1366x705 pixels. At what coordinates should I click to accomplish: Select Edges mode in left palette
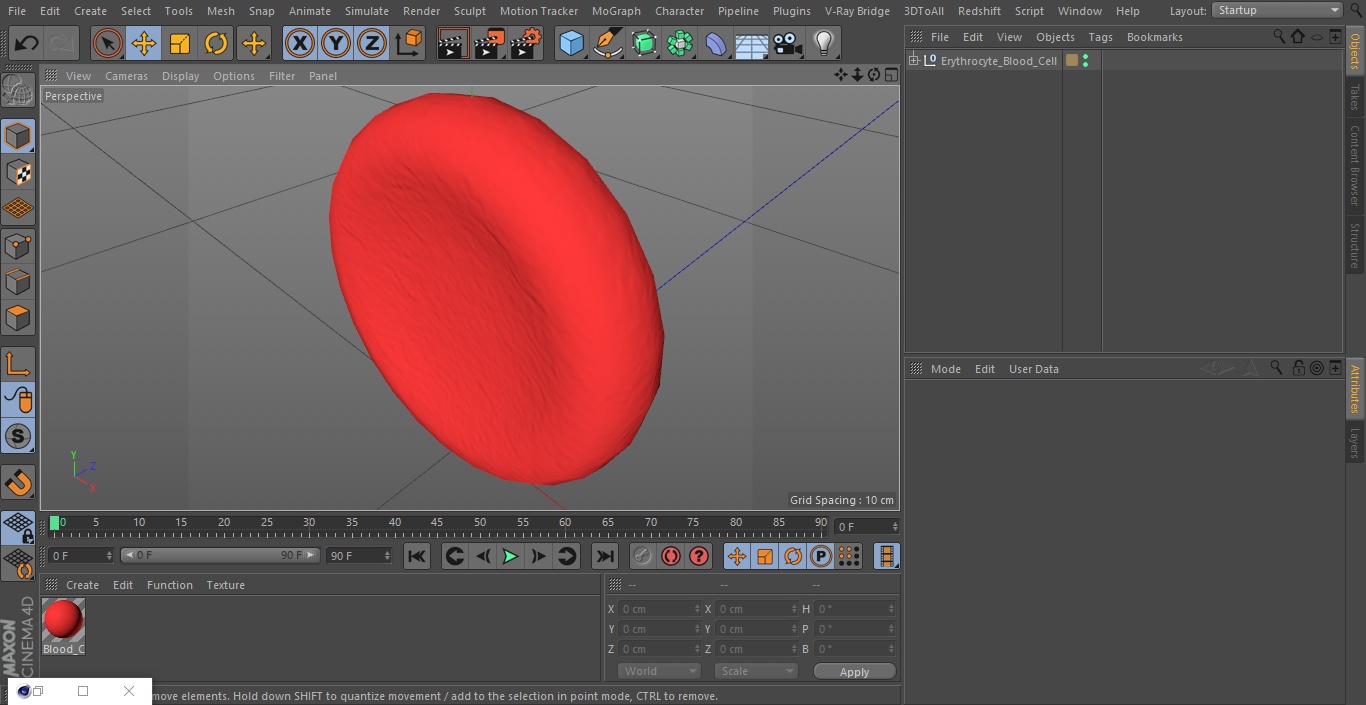click(x=18, y=281)
